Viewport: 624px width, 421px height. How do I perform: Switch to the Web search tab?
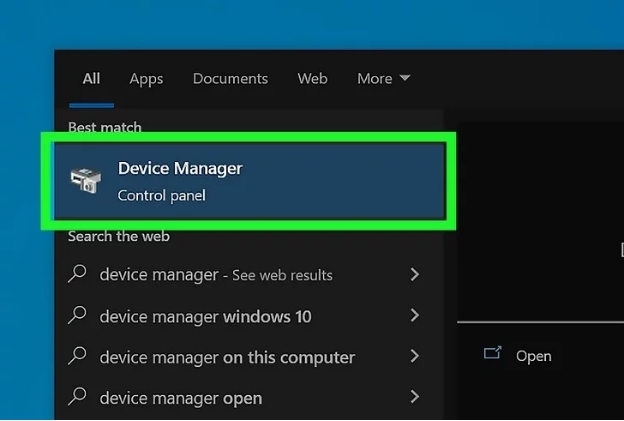(312, 78)
